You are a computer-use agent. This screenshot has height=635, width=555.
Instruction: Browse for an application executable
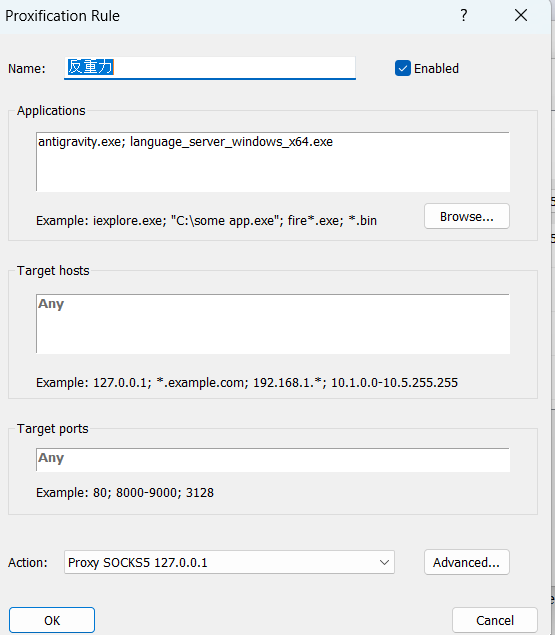tap(467, 216)
